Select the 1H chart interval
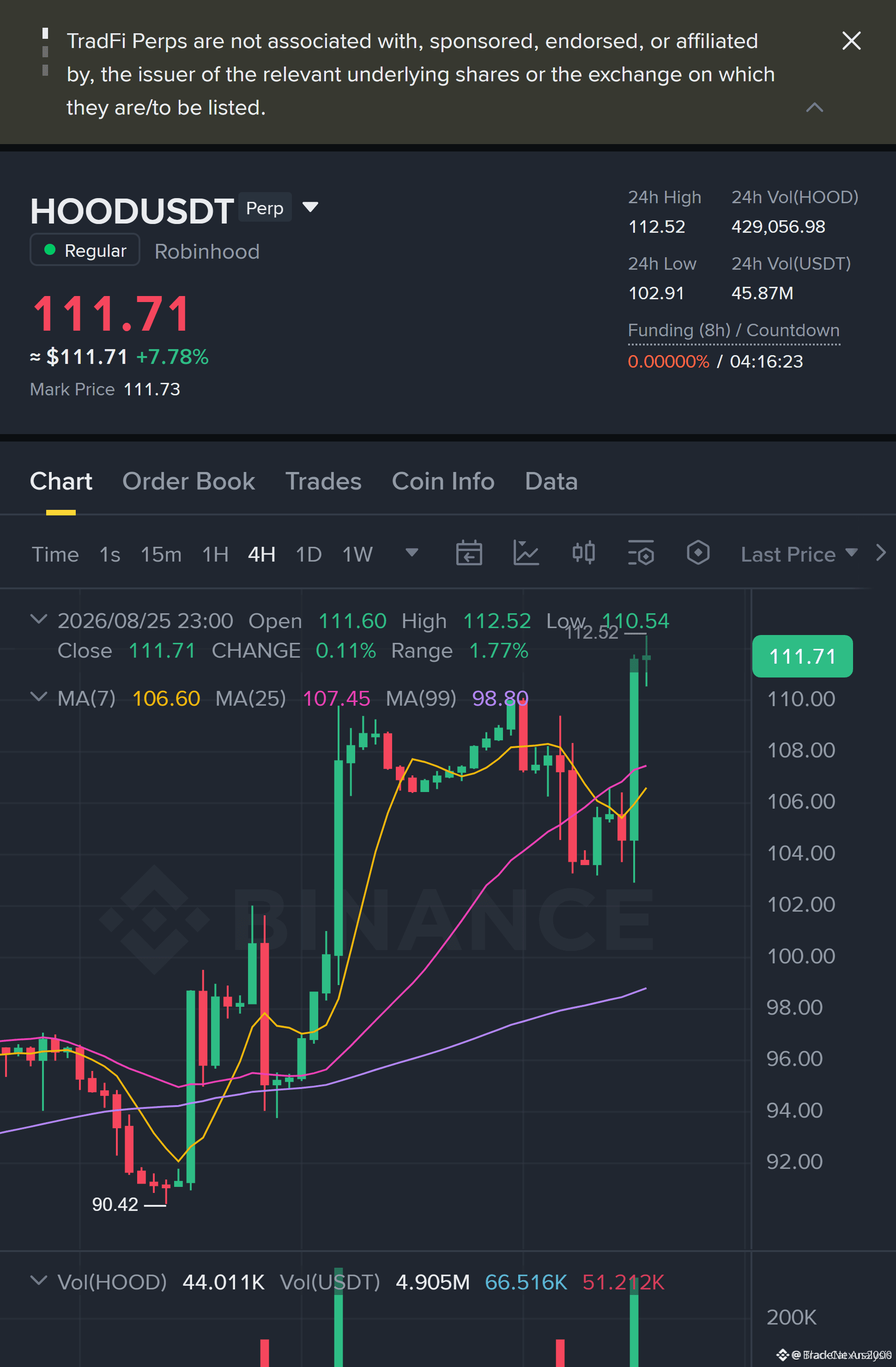This screenshot has height=1367, width=896. [215, 554]
